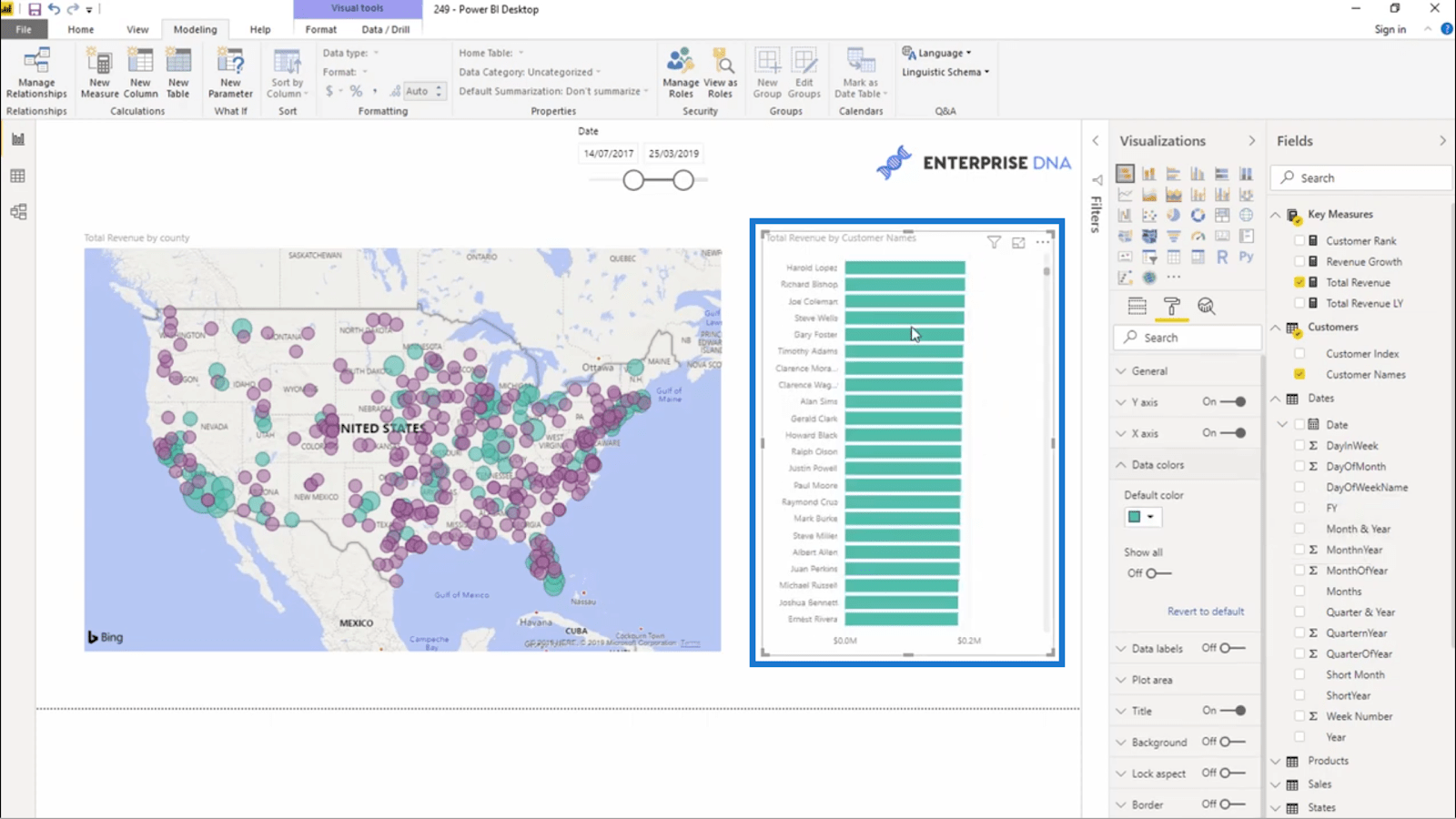The width and height of the screenshot is (1456, 819).
Task: Click the Focus mode icon on bar chart
Action: point(1018,242)
